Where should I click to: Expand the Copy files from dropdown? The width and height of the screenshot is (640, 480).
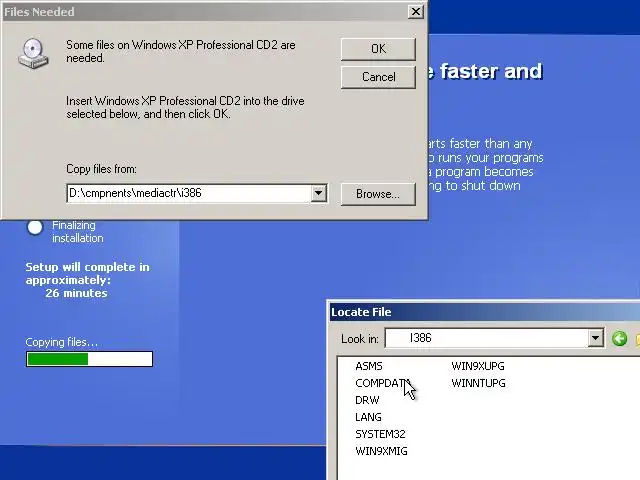pyautogui.click(x=318, y=193)
